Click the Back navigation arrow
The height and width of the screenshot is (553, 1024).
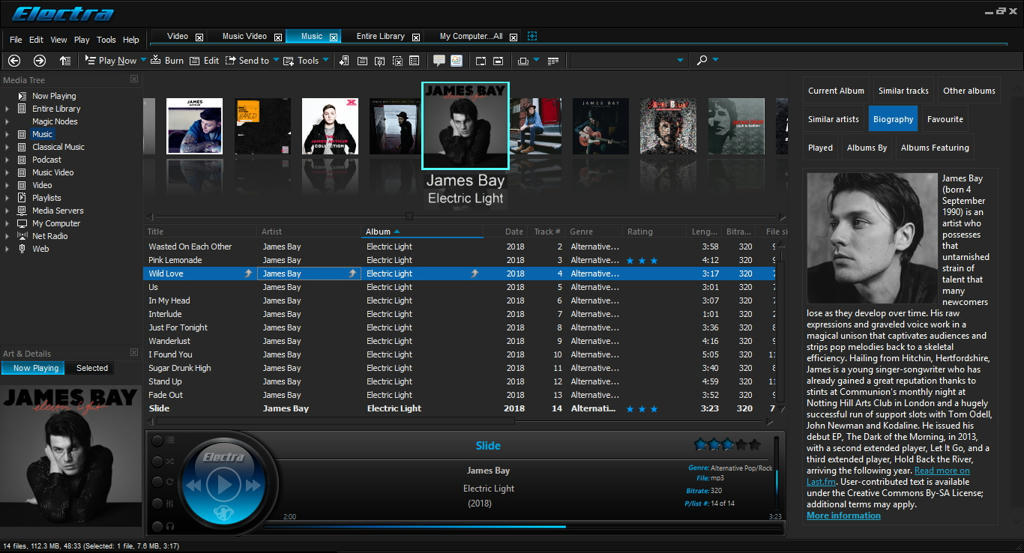click(14, 61)
